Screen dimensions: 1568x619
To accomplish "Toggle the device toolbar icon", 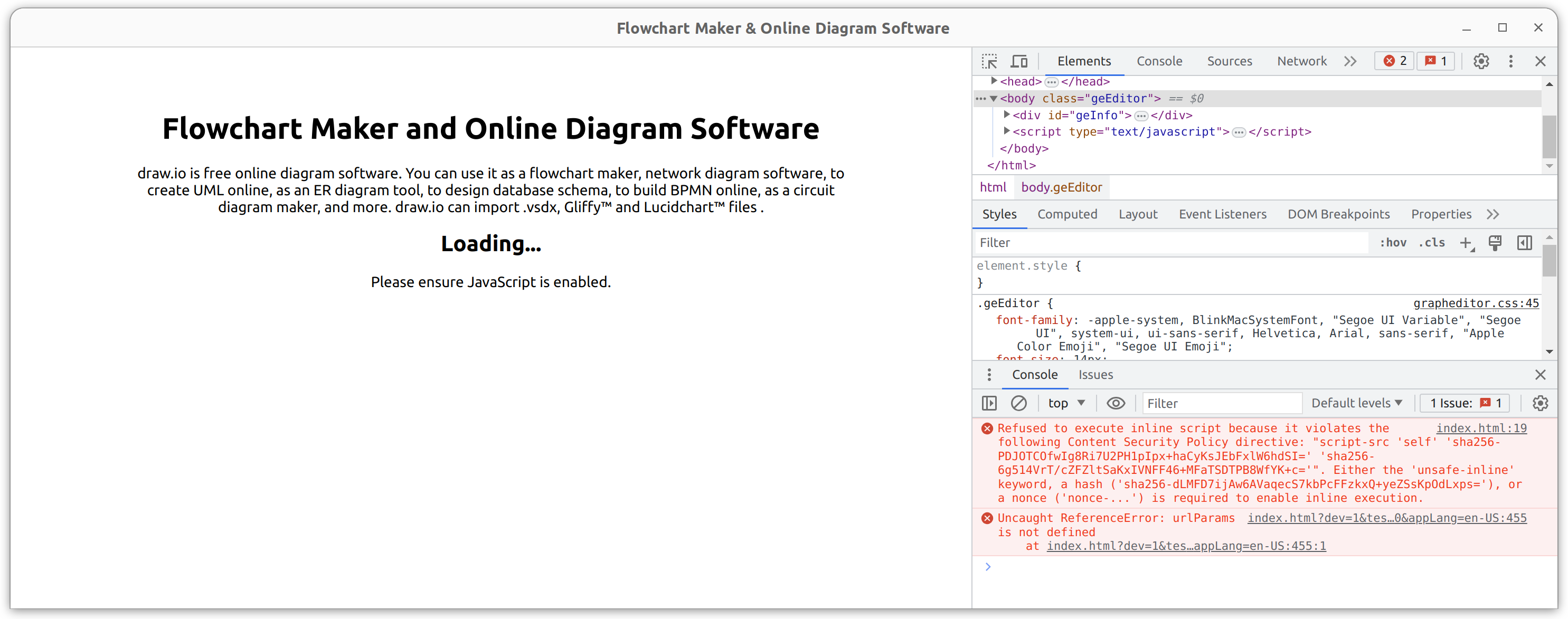I will point(1019,61).
